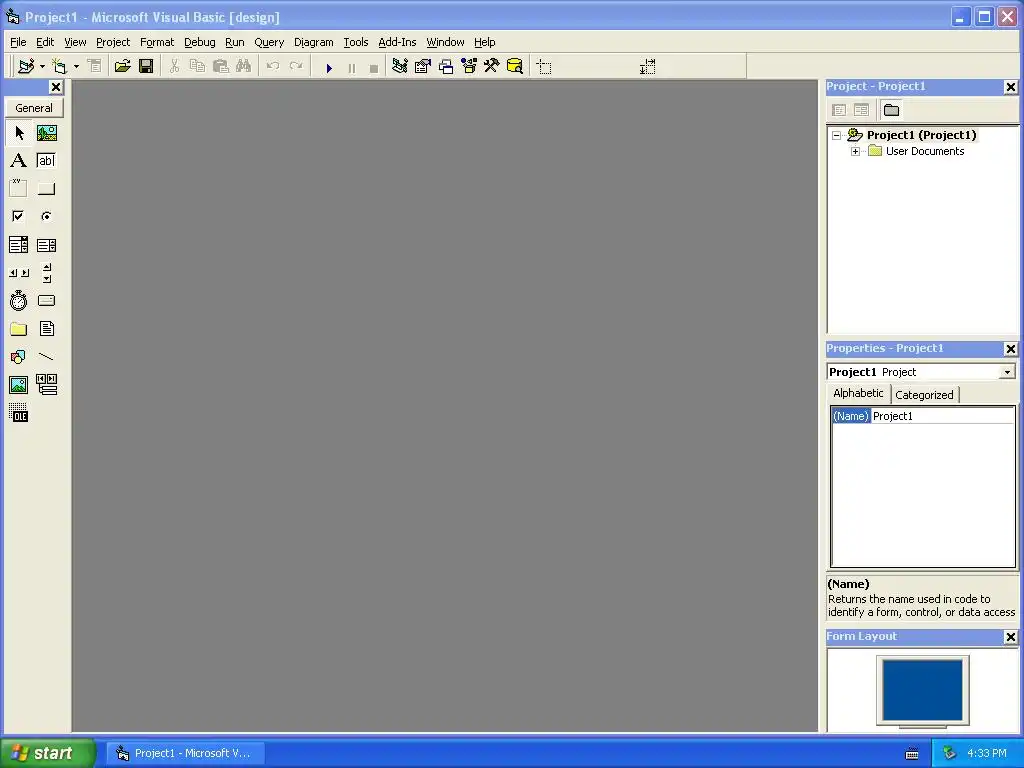This screenshot has width=1024, height=768.
Task: Close the Form Layout panel
Action: (1010, 637)
